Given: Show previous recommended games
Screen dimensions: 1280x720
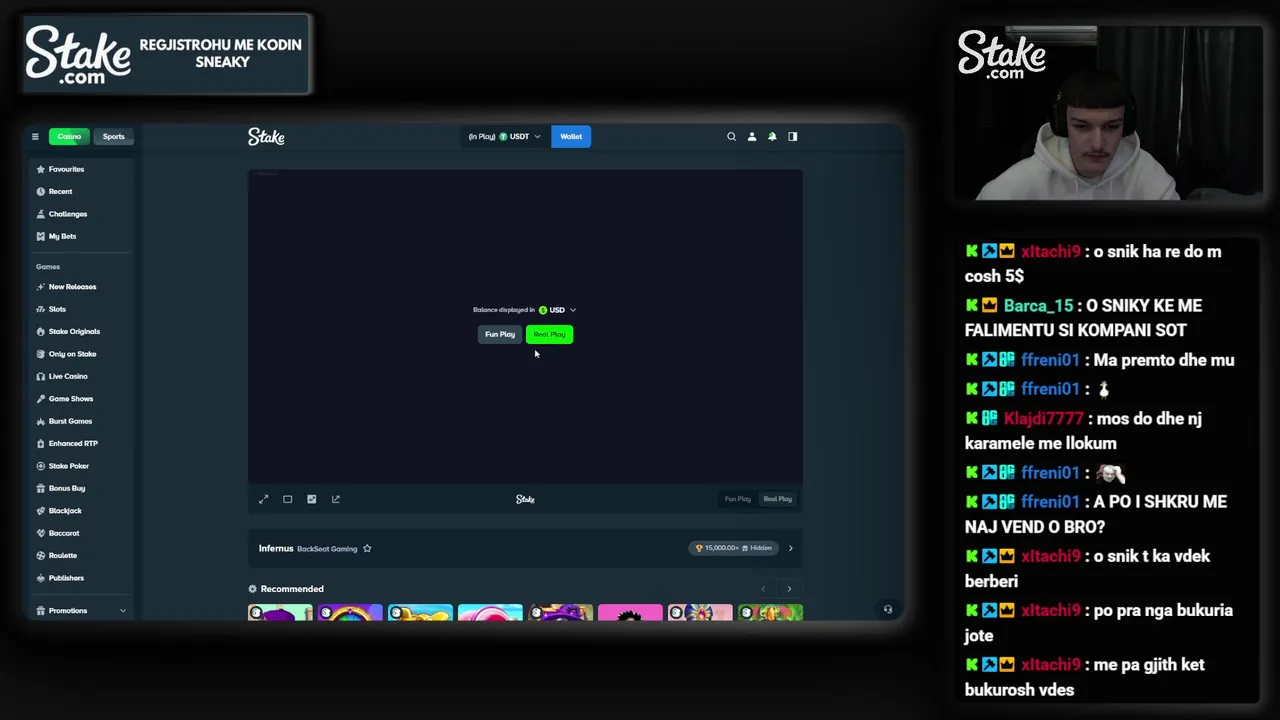Looking at the screenshot, I should (x=763, y=589).
